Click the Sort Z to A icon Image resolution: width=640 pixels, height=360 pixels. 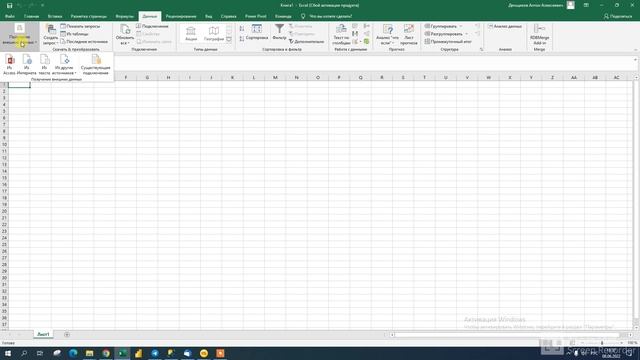click(242, 38)
